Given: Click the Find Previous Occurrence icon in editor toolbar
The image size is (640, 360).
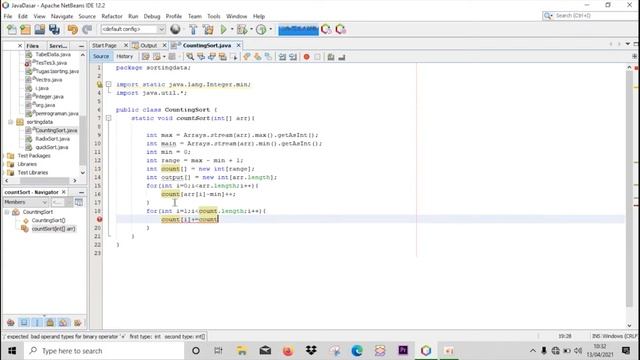Looking at the screenshot, I should (201, 57).
